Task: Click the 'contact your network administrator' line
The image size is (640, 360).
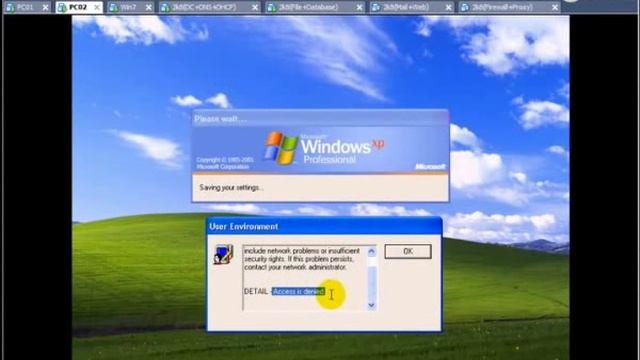Action: coord(295,267)
